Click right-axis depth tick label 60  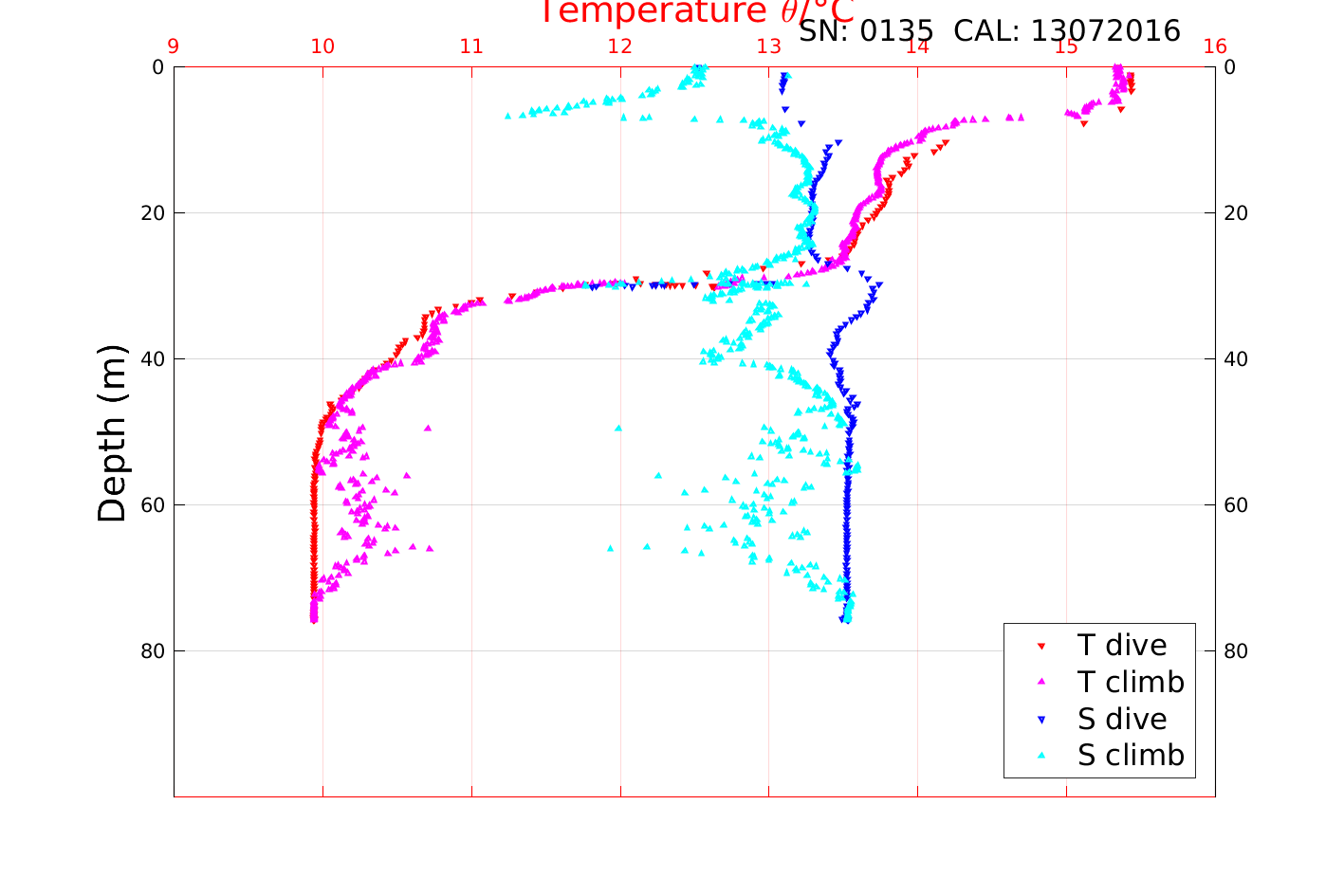(x=1236, y=505)
